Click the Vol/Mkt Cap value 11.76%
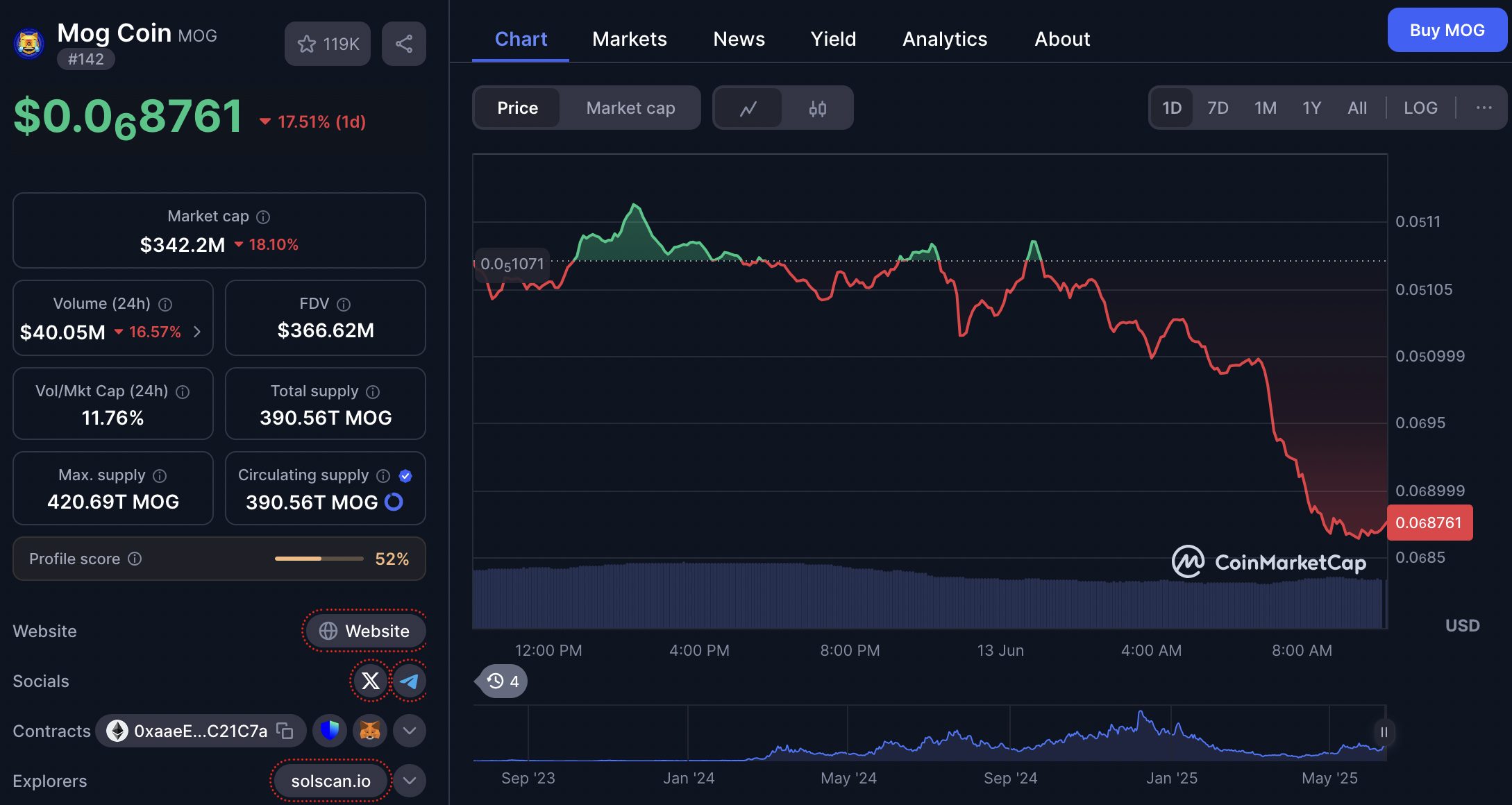 (x=112, y=418)
